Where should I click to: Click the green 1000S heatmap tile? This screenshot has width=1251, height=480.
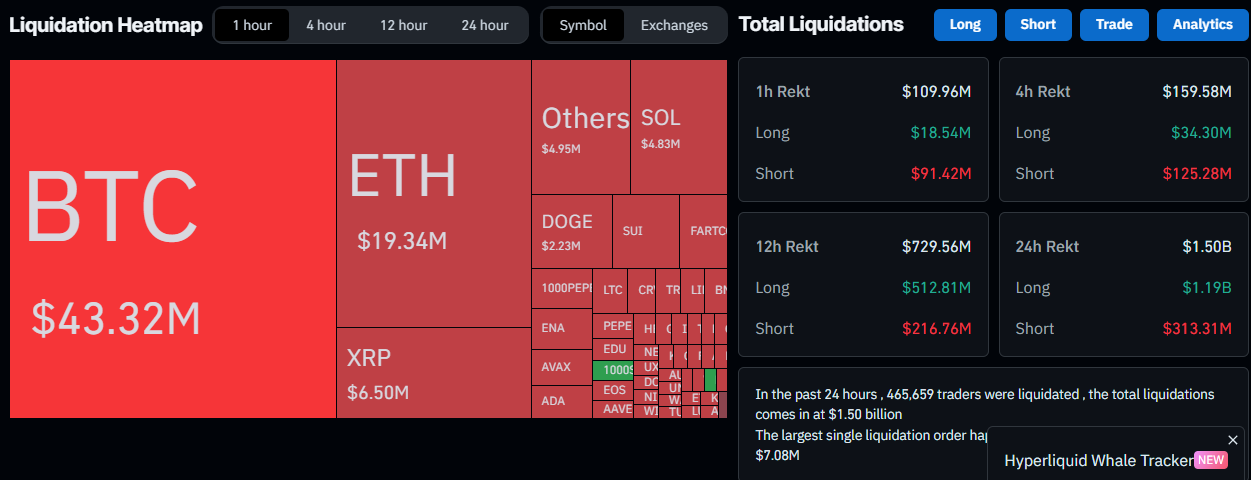coord(612,370)
